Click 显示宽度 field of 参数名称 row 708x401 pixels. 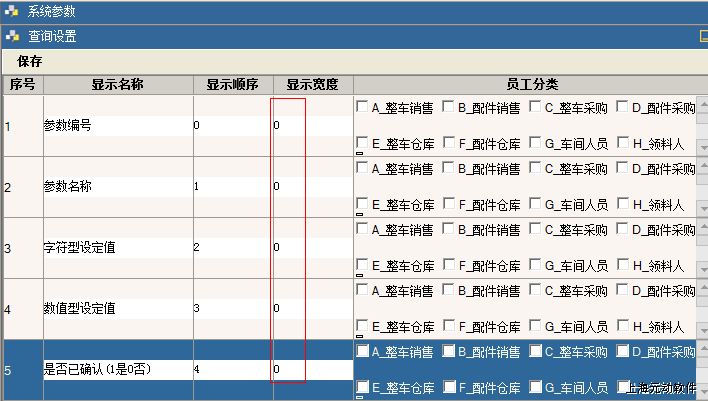[x=312, y=187]
